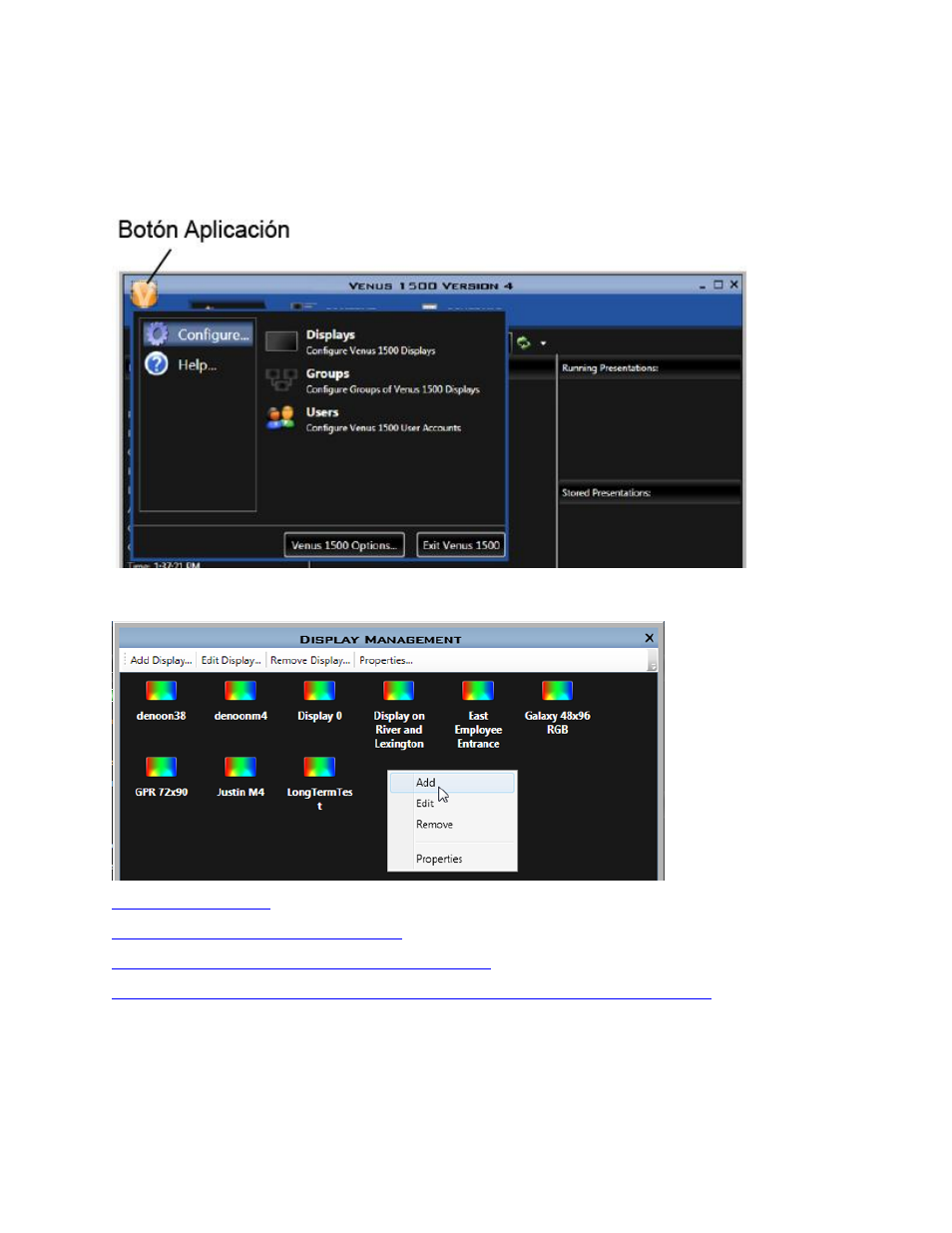Click the Groups network icon
The width and height of the screenshot is (952, 1233).
281,380
